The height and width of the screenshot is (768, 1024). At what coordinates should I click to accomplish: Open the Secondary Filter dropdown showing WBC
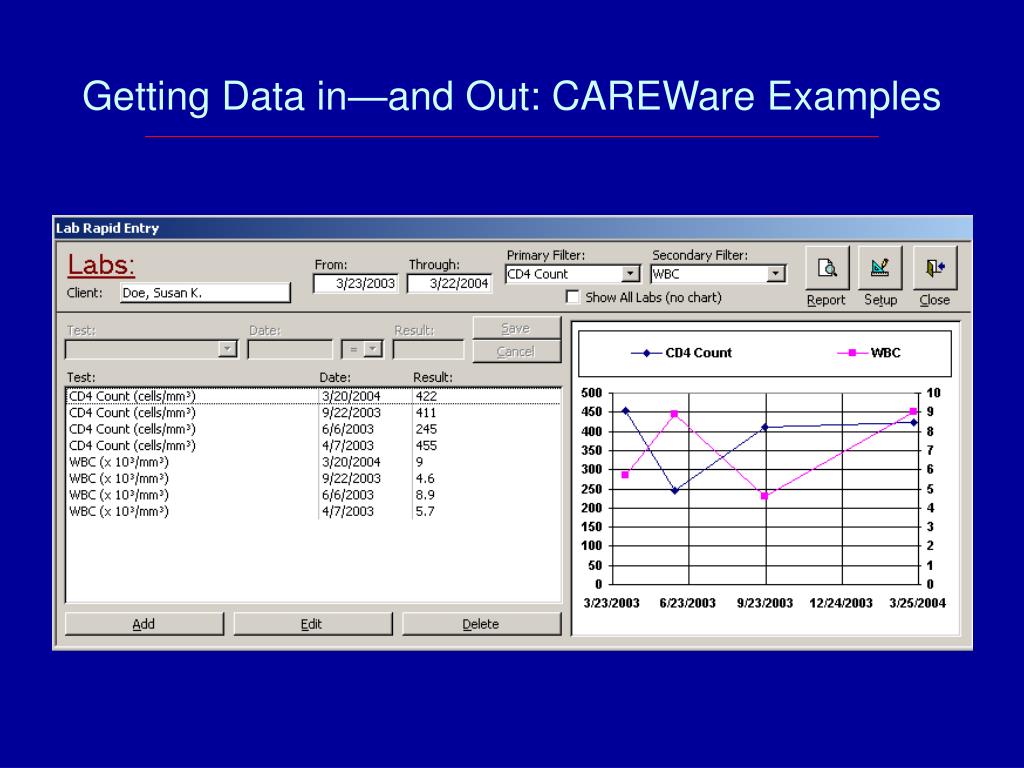(x=777, y=273)
